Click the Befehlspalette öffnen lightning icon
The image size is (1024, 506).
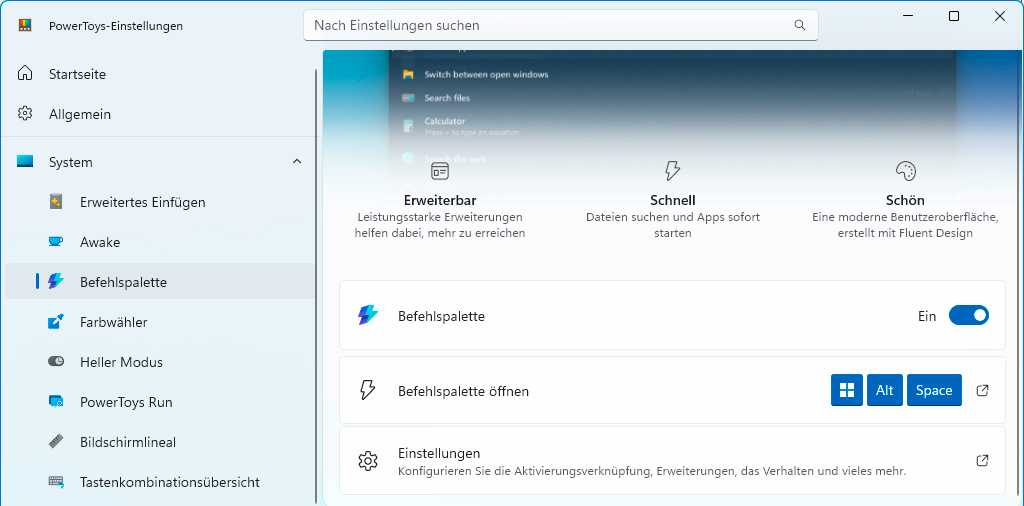[x=368, y=390]
